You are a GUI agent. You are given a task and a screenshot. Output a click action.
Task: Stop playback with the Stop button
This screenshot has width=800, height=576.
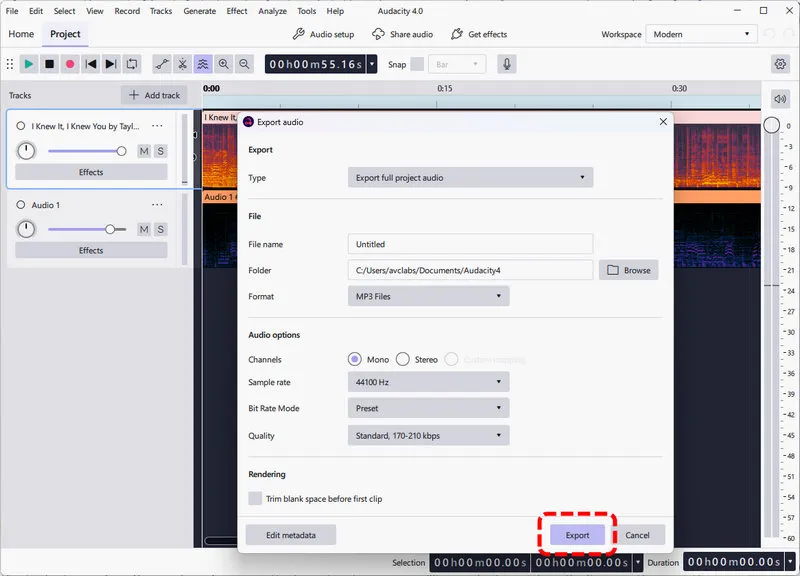(x=49, y=64)
